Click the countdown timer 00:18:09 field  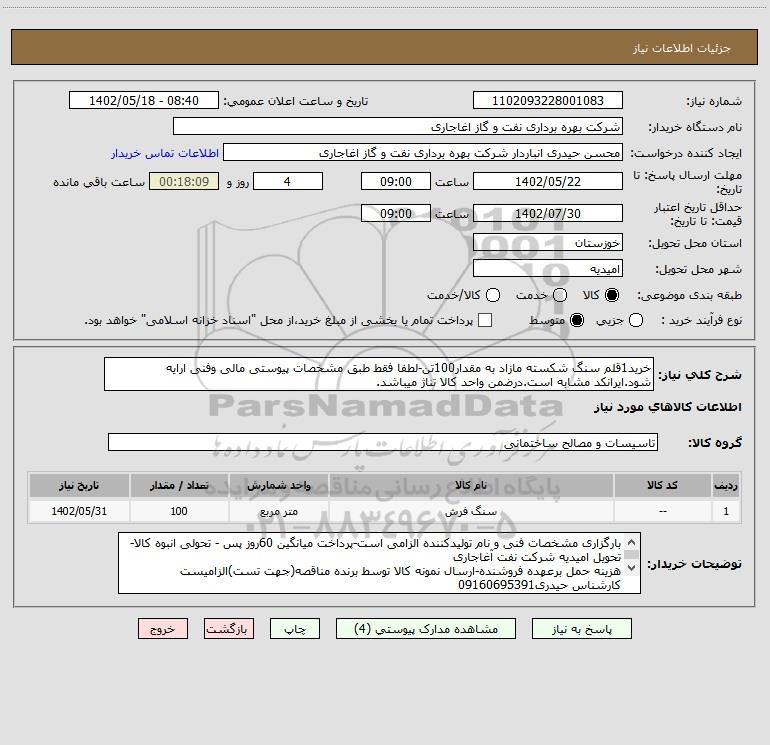184,181
